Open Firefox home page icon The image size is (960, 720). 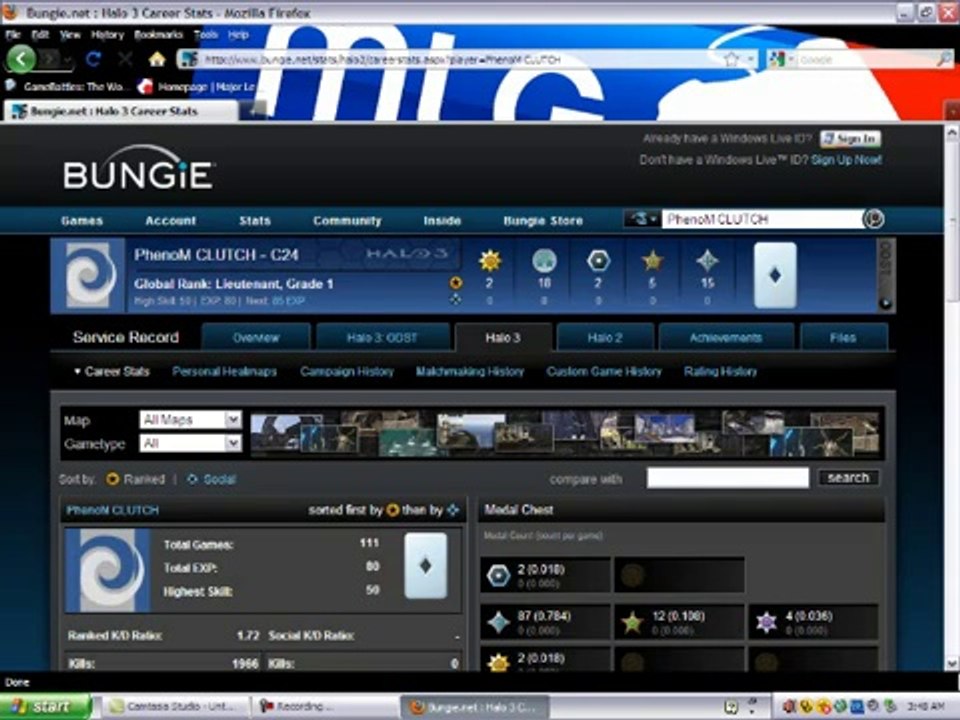point(157,59)
